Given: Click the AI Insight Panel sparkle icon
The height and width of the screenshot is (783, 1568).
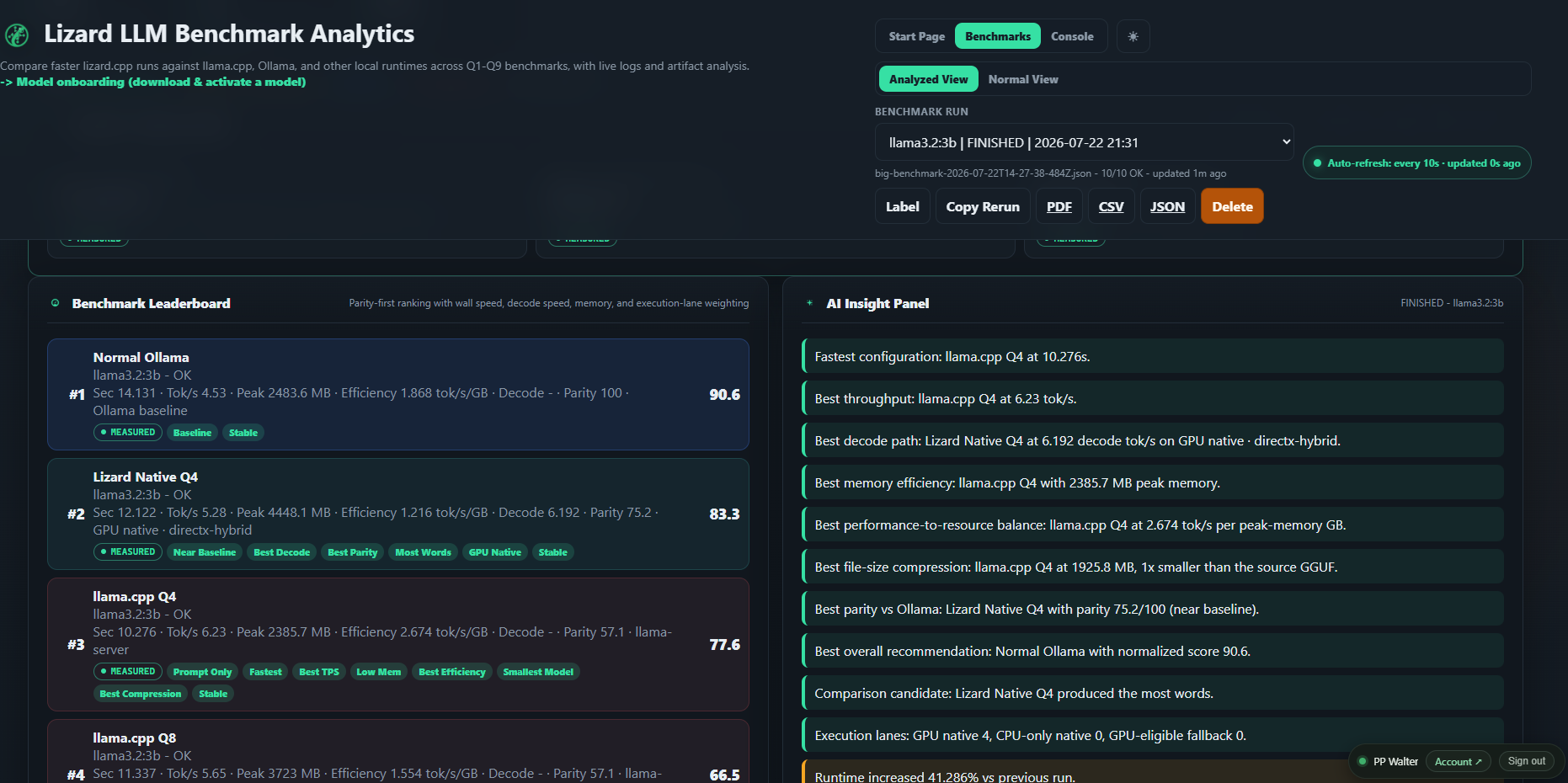Looking at the screenshot, I should [809, 303].
